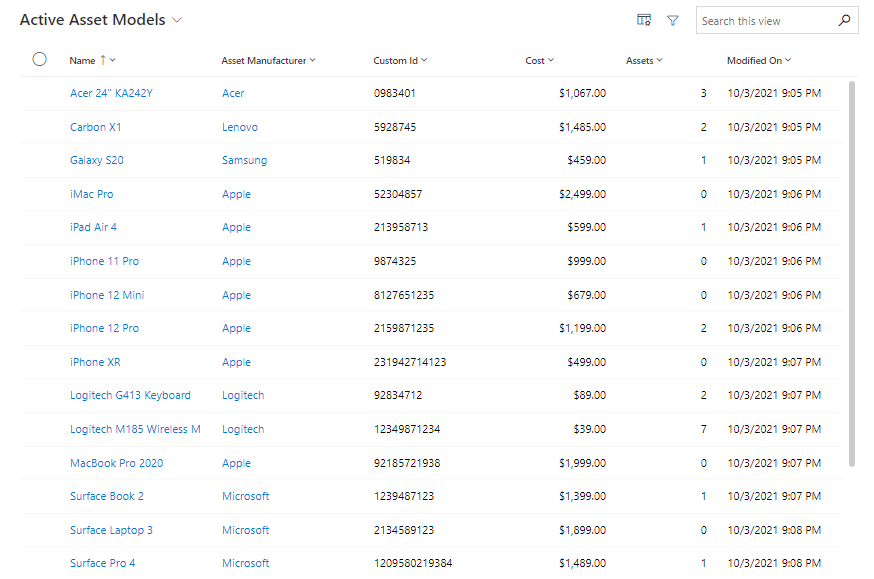Open the Carbon X1 record

point(95,127)
